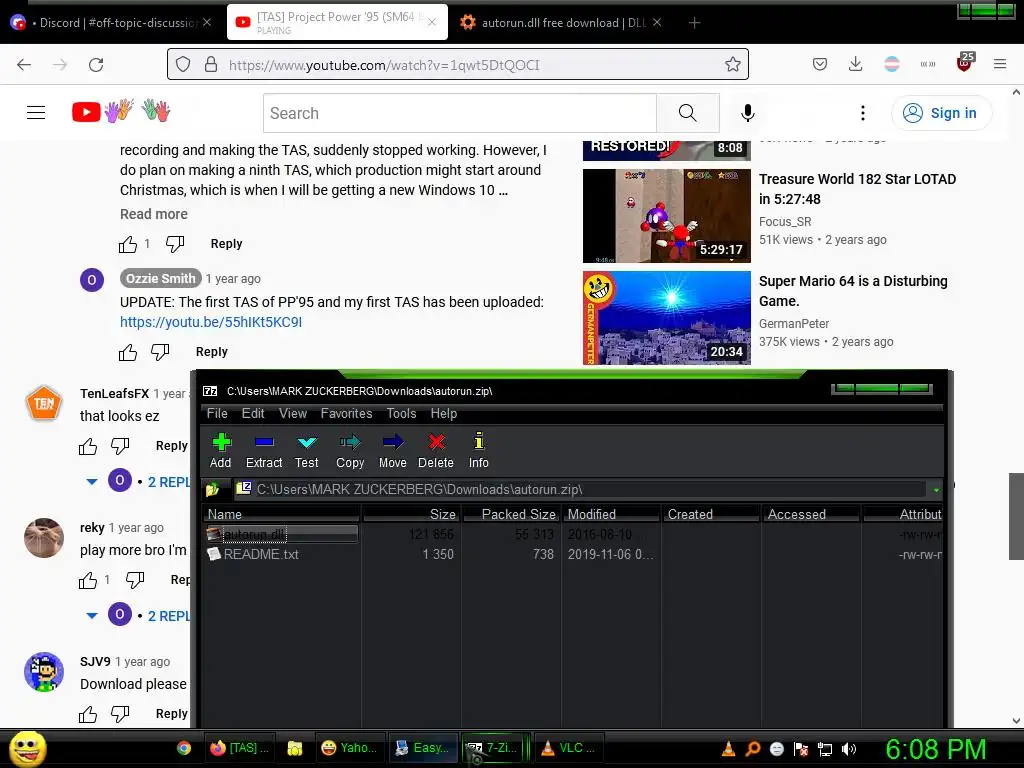
Task: Sort 7-Zip list by Name column
Action: click(x=281, y=514)
